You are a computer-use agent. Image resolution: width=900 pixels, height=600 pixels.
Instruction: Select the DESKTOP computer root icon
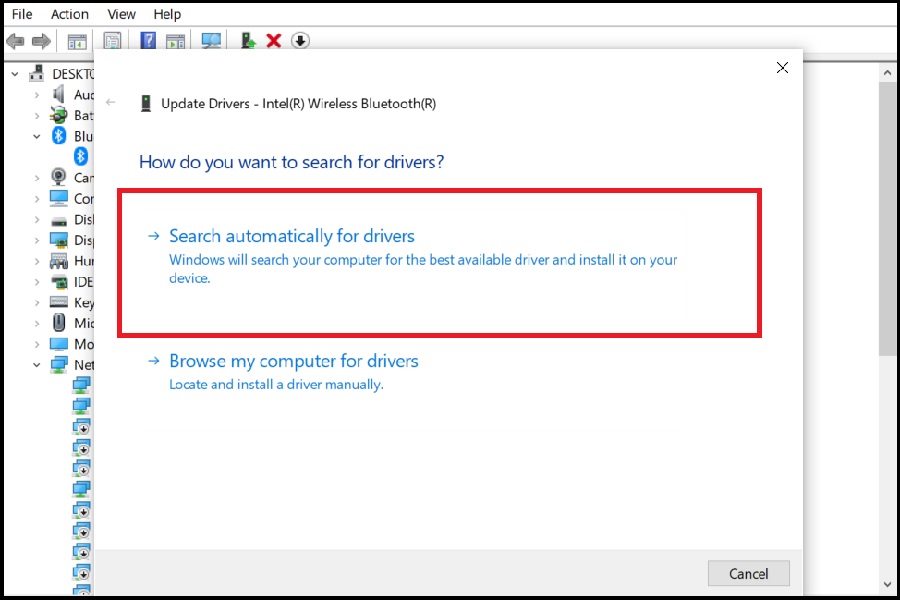click(x=37, y=73)
